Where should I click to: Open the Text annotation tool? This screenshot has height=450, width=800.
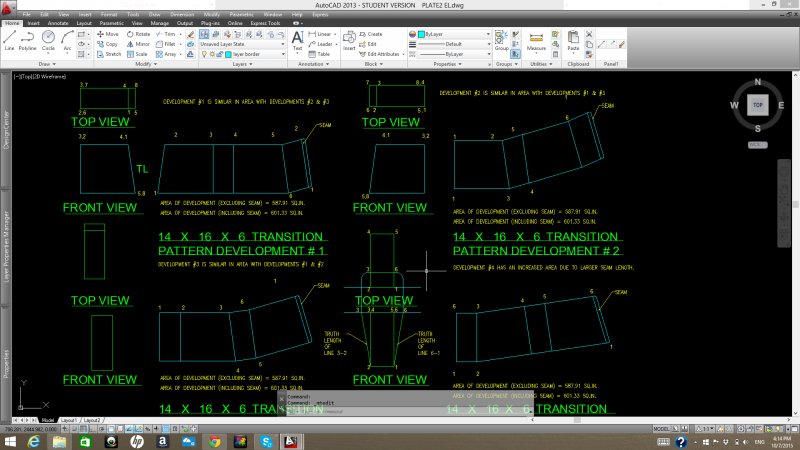[x=297, y=40]
